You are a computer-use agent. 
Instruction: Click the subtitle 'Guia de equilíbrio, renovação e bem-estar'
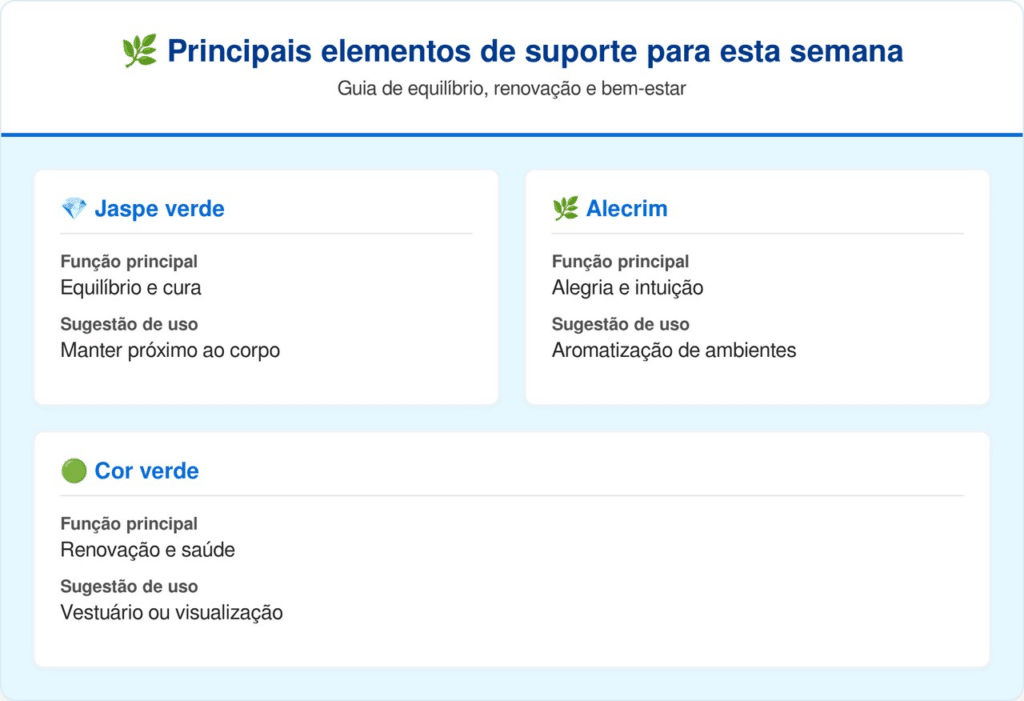(511, 88)
